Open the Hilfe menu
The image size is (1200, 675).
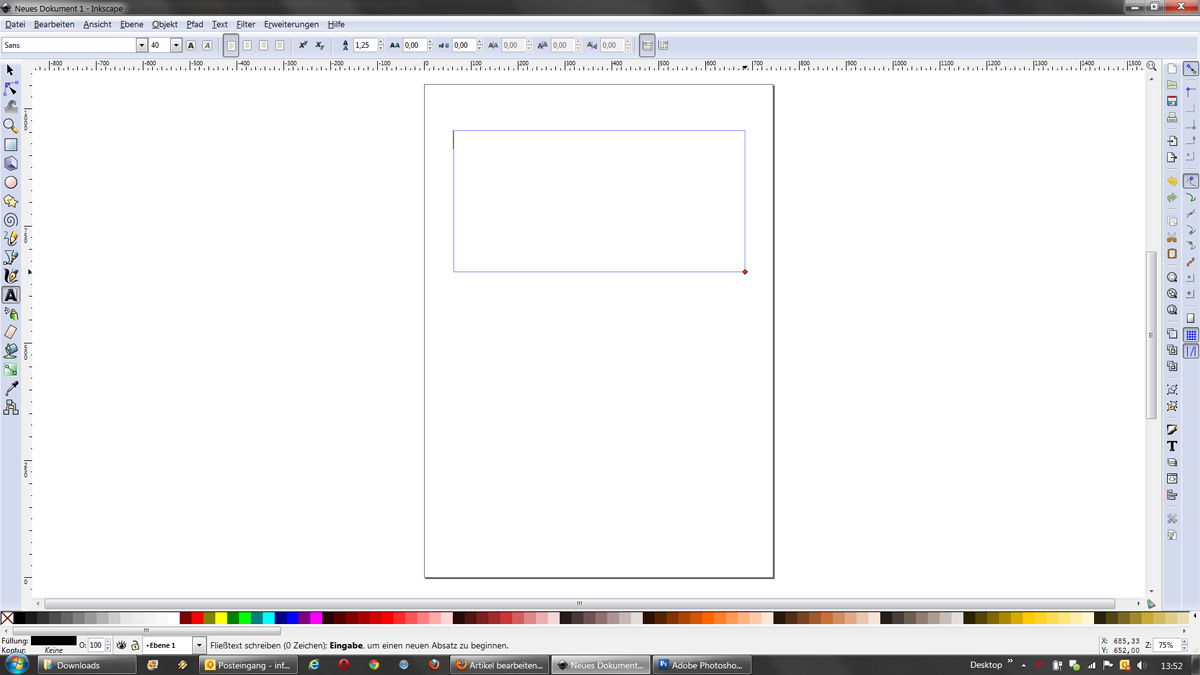click(336, 24)
